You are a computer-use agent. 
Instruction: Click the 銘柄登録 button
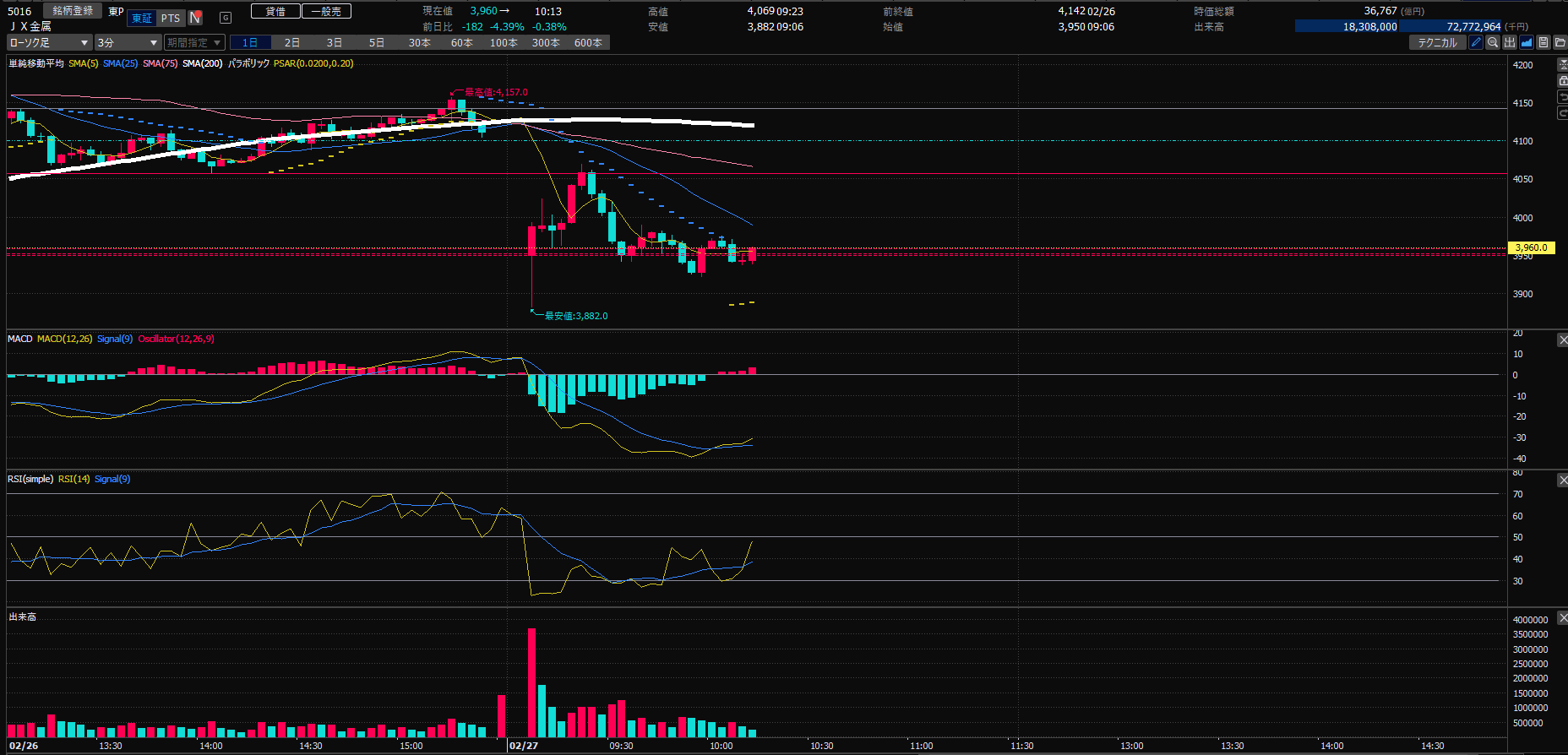tap(73, 11)
